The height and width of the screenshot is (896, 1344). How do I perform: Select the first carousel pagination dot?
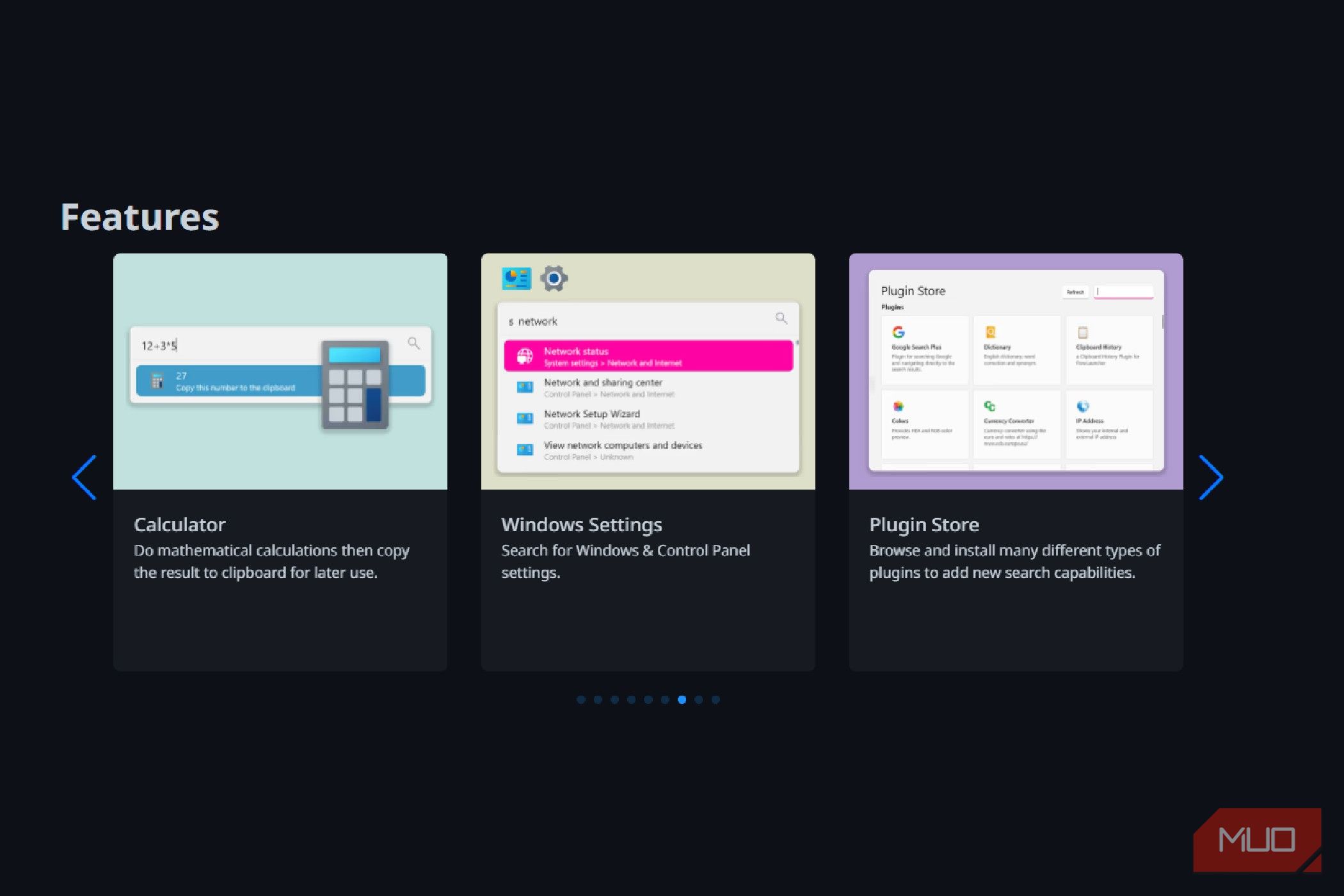coord(581,700)
